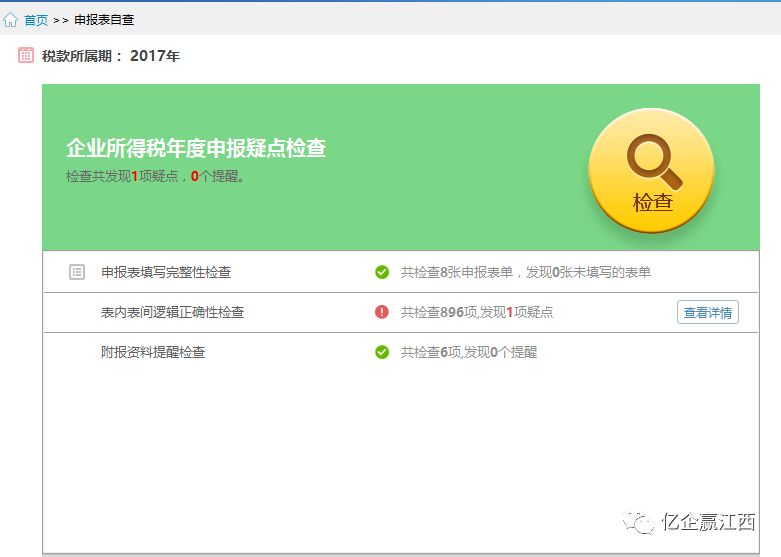The image size is (781, 557).
Task: Select the 申报表自查 breadcrumb text
Action: (x=104, y=20)
